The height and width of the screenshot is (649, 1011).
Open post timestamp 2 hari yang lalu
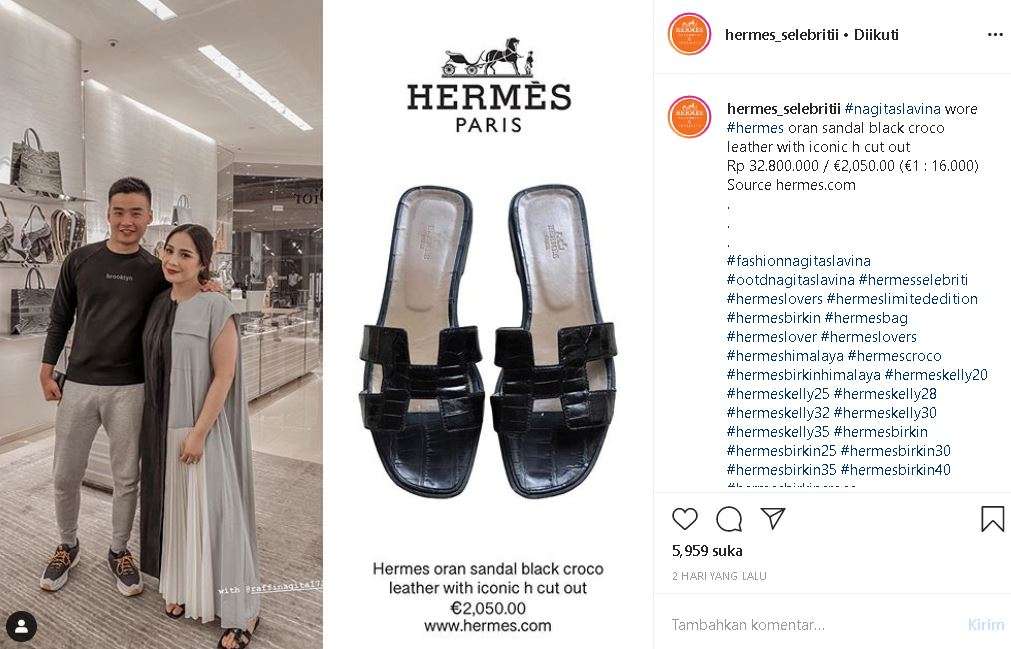[719, 576]
